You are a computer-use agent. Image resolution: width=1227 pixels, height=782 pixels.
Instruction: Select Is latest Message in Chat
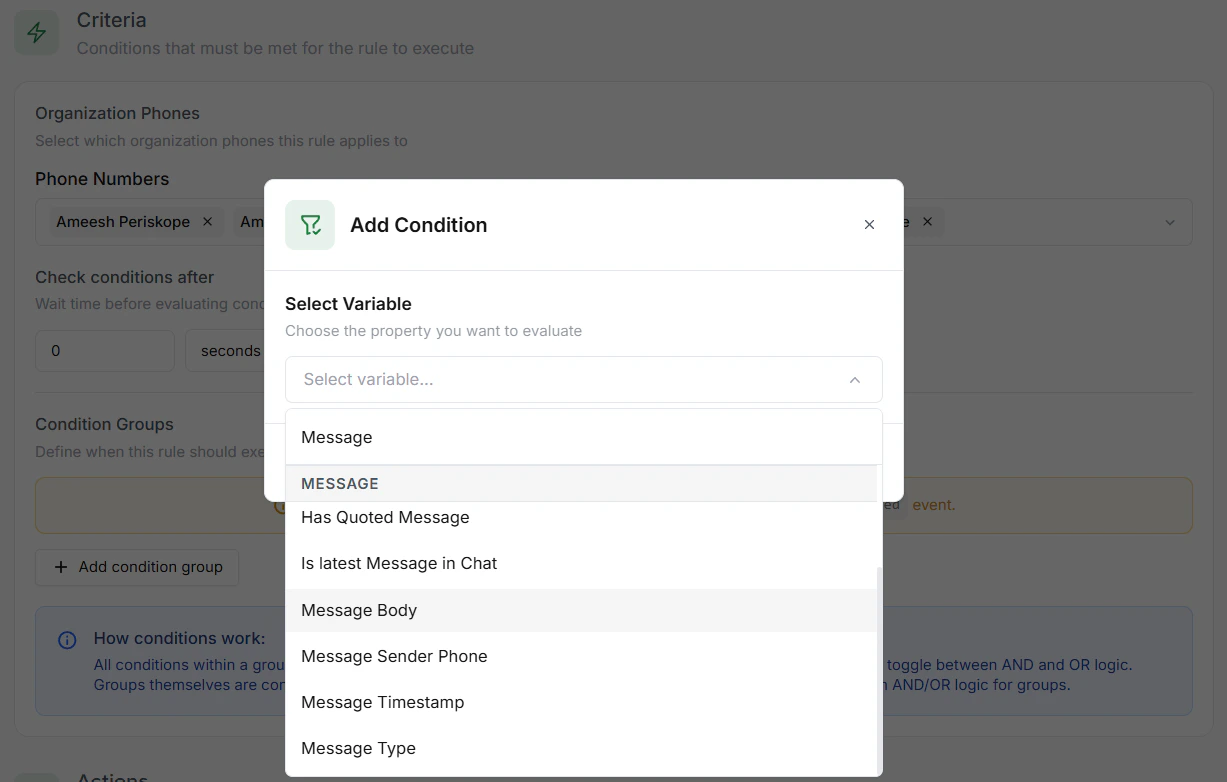click(x=581, y=564)
